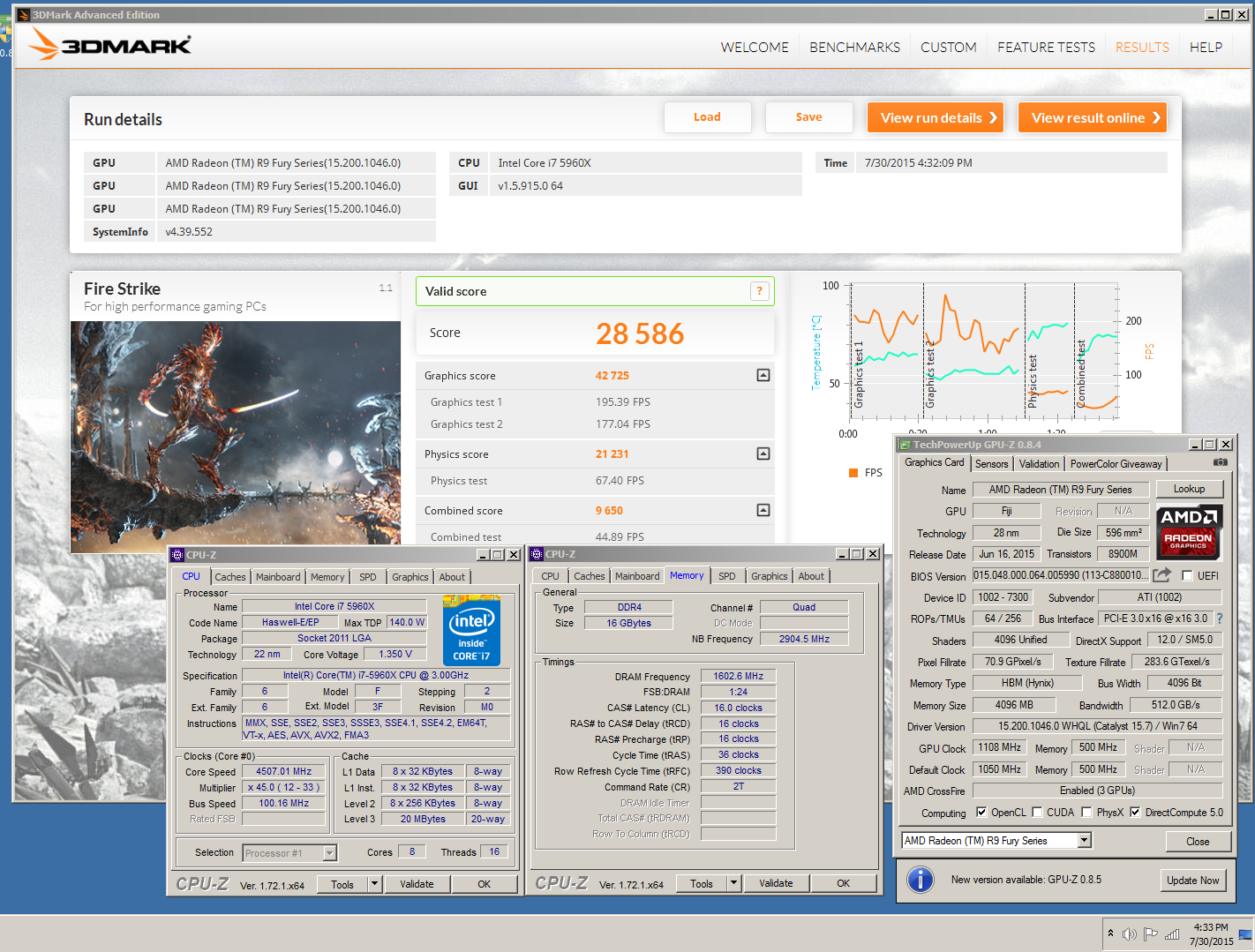
Task: Click Validate in CPU-Z CPU window
Action: [x=417, y=884]
